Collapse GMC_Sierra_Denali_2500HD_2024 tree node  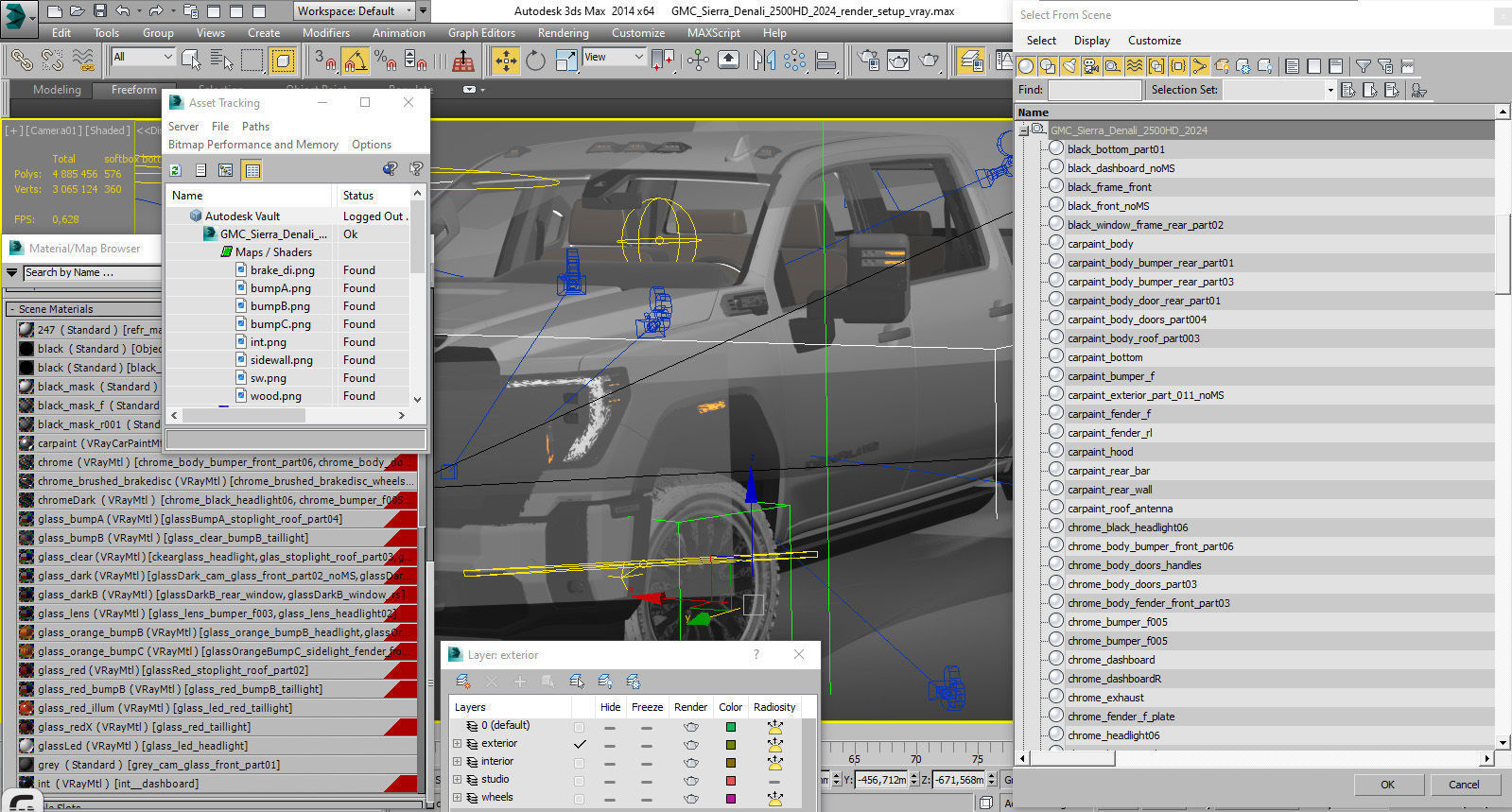pos(1024,130)
